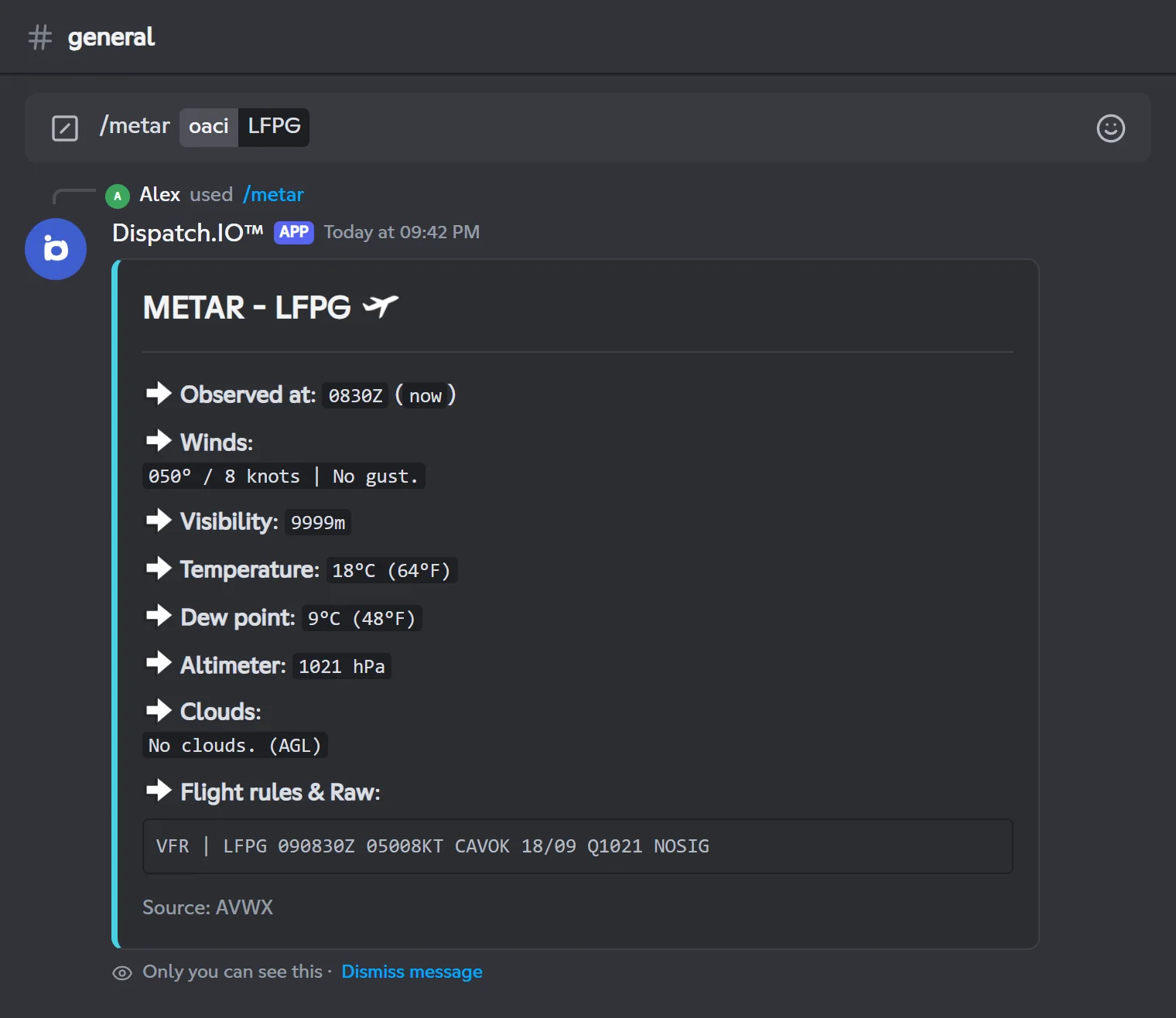Image resolution: width=1176 pixels, height=1018 pixels.
Task: Click the airplane icon beside METAR - LFPG
Action: [380, 306]
